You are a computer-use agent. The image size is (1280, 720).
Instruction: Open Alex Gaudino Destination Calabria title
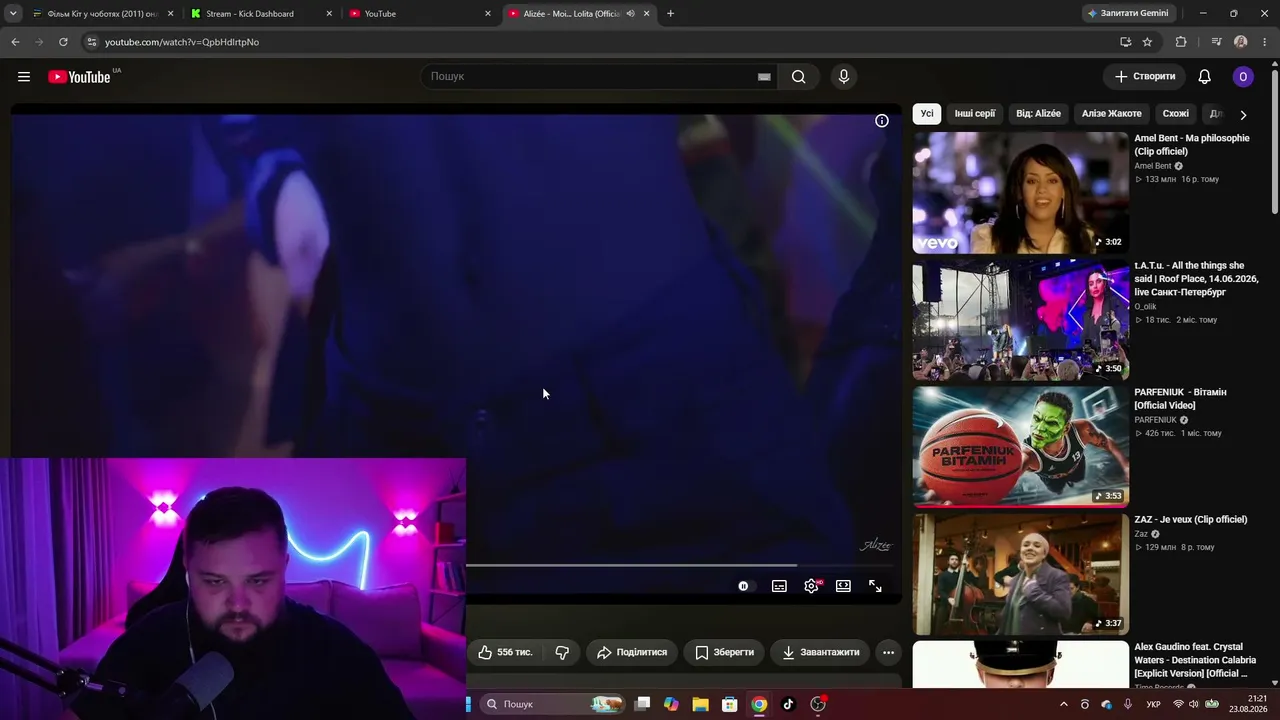tap(1196, 660)
